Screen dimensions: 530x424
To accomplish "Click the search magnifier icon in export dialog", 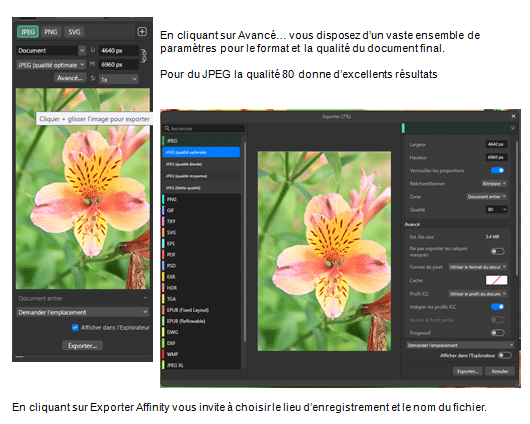I will 167,128.
